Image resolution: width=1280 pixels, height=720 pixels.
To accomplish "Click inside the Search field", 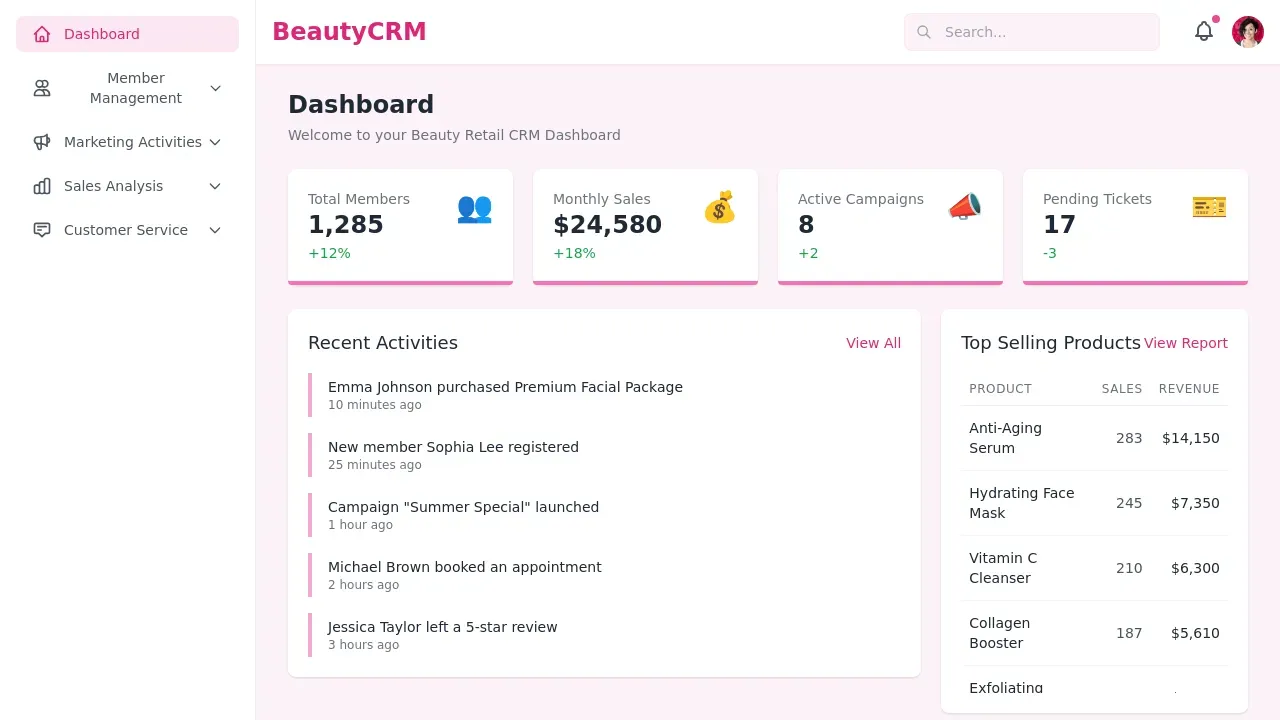I will [1010, 32].
